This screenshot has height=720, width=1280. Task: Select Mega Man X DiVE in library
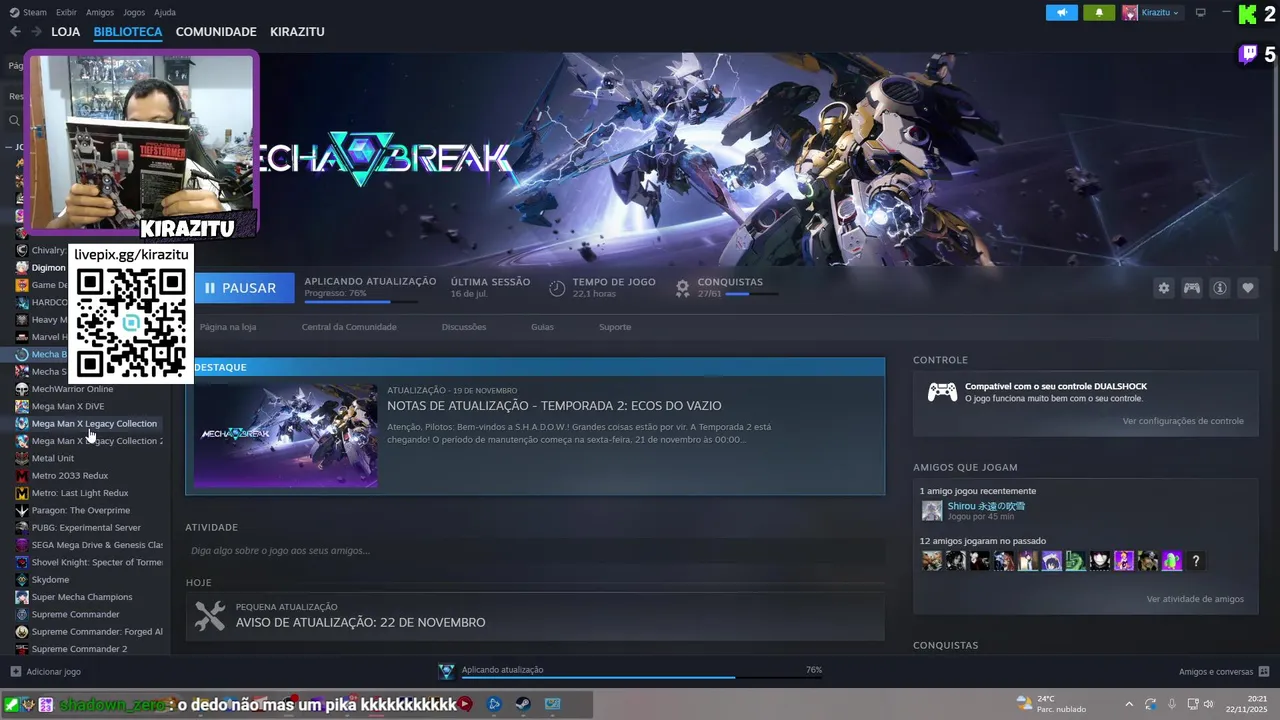click(x=67, y=407)
